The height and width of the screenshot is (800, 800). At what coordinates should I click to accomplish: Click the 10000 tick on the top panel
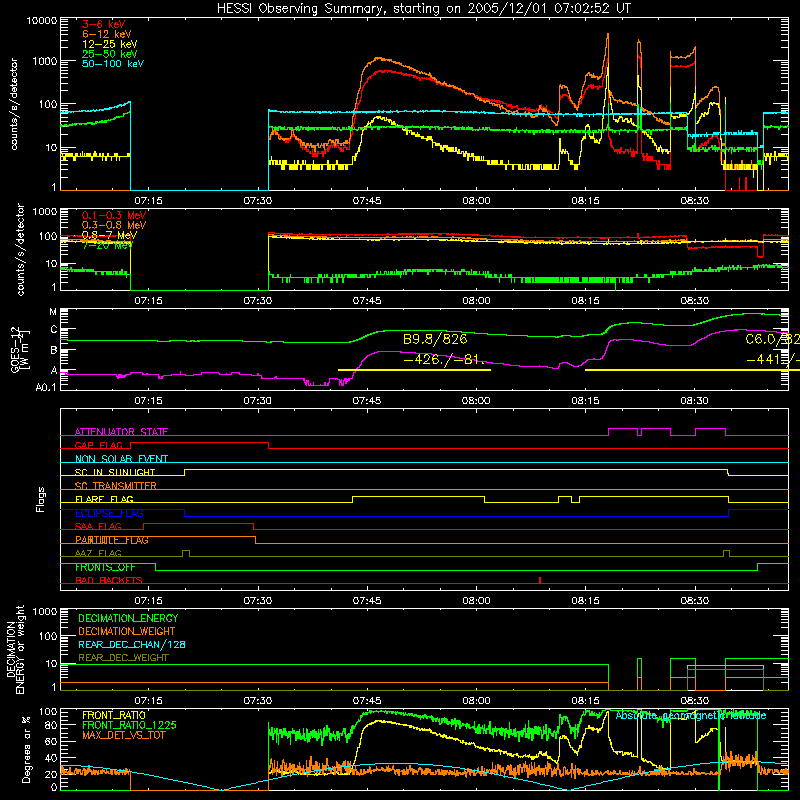[x=42, y=21]
